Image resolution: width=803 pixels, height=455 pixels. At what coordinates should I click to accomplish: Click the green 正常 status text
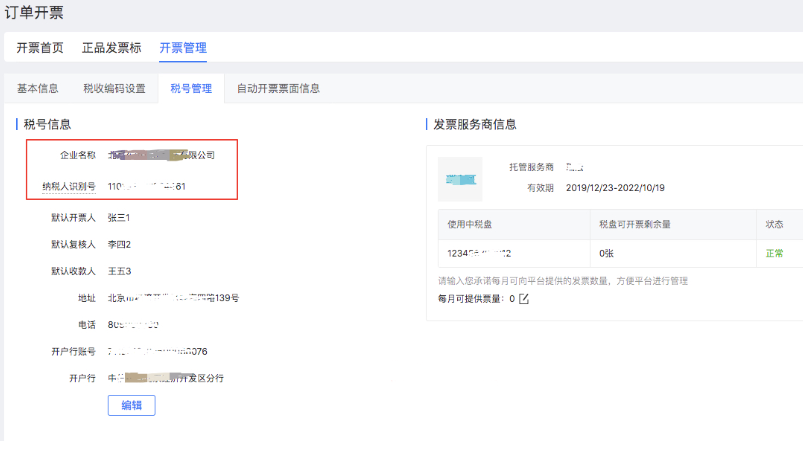click(775, 253)
